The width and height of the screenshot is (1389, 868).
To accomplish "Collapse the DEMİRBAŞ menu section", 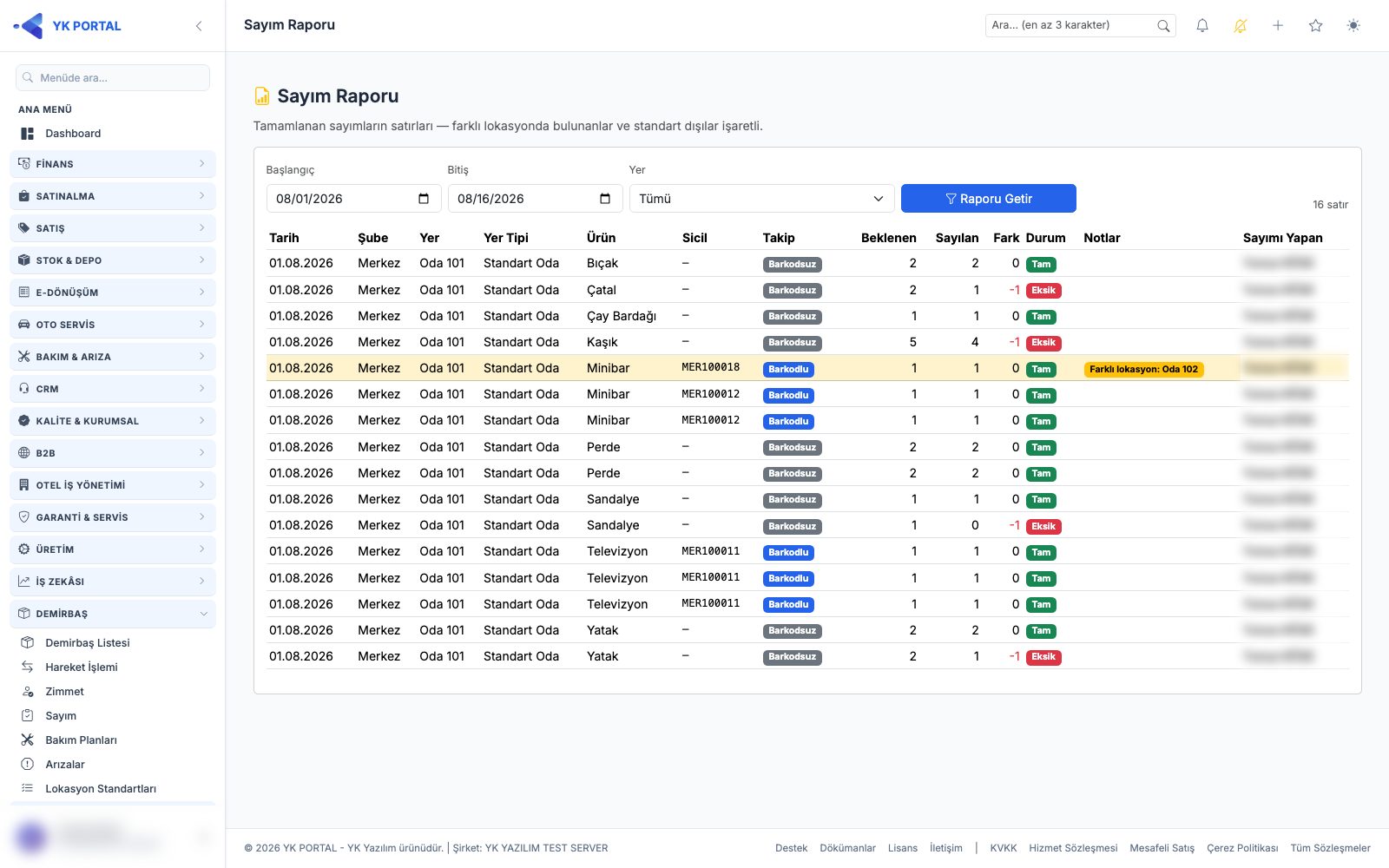I will click(x=113, y=614).
